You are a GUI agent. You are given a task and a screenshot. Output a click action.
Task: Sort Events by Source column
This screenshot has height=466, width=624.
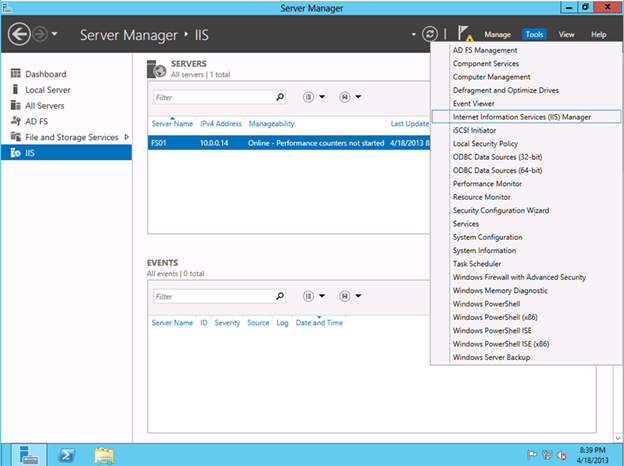click(x=258, y=323)
